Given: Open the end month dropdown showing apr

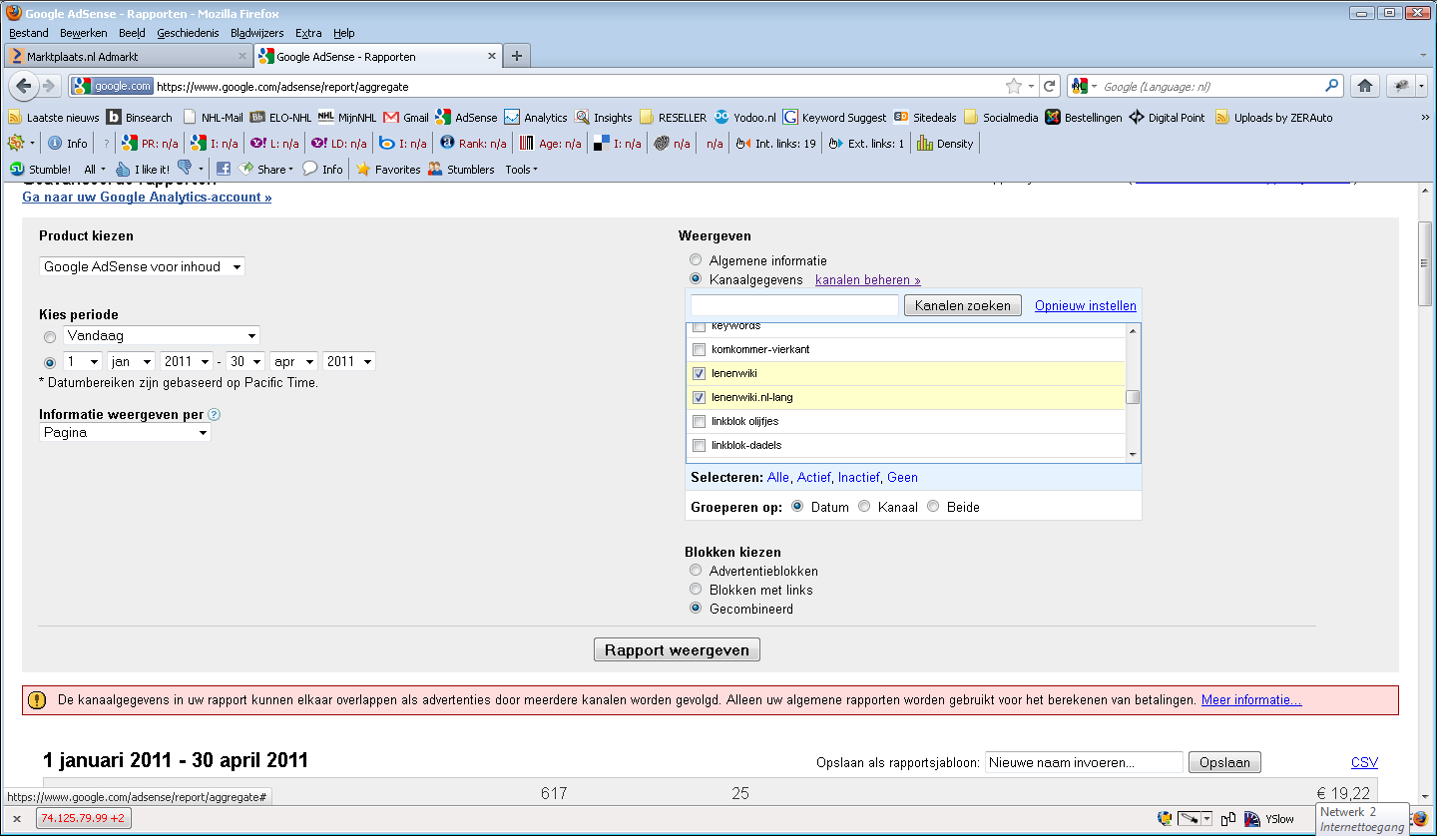Looking at the screenshot, I should pyautogui.click(x=294, y=361).
